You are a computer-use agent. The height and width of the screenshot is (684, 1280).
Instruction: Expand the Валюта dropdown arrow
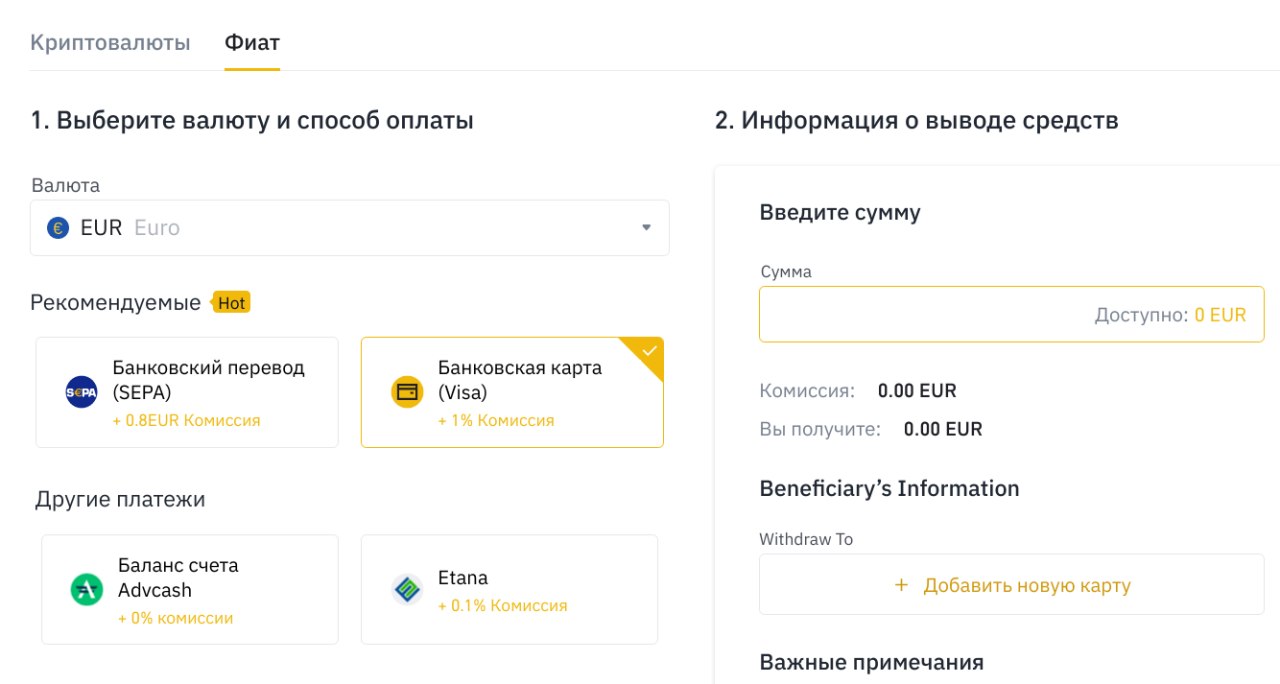(x=646, y=228)
